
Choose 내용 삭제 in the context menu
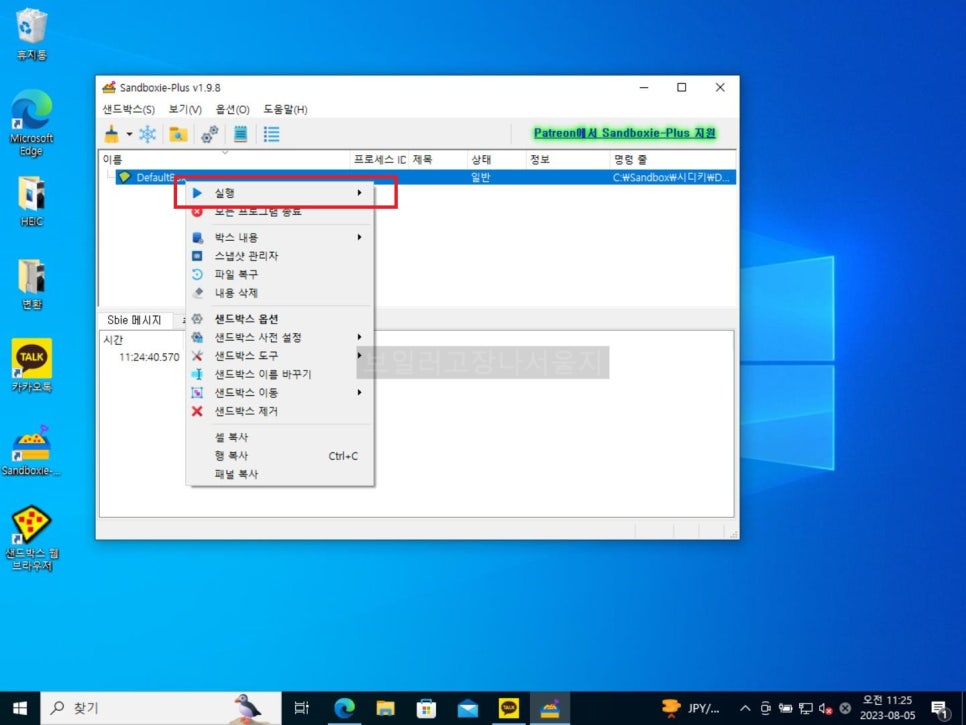[x=280, y=293]
